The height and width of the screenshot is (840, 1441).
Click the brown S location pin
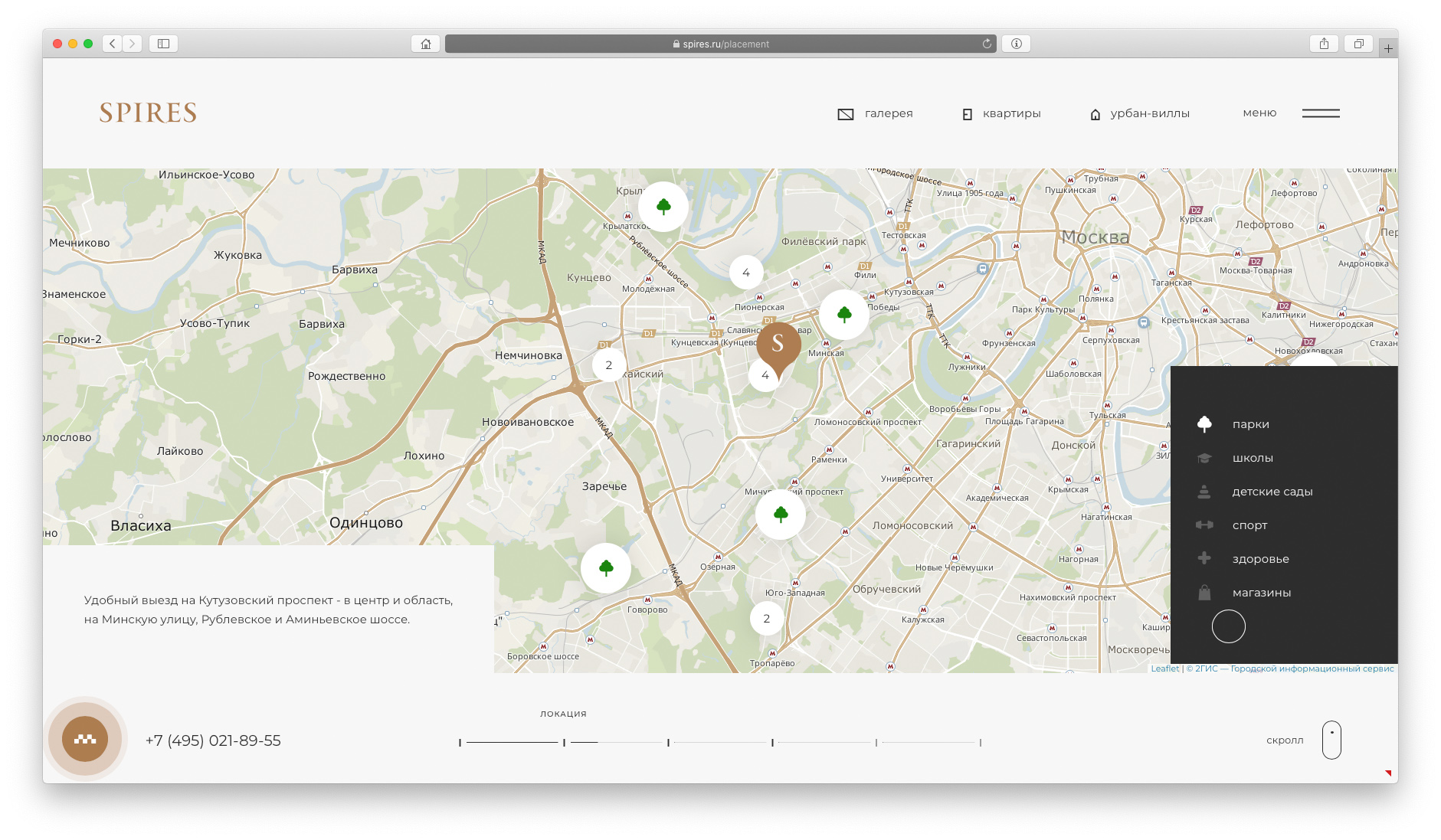[778, 346]
